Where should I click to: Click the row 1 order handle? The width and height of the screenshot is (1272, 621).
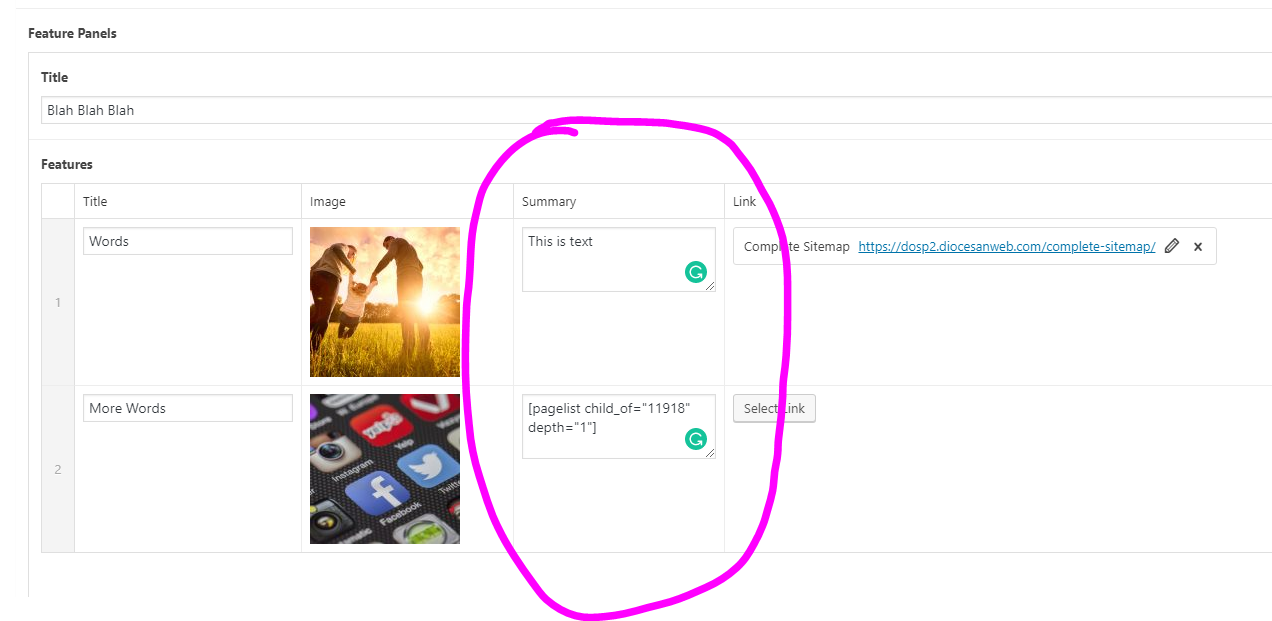coord(58,302)
